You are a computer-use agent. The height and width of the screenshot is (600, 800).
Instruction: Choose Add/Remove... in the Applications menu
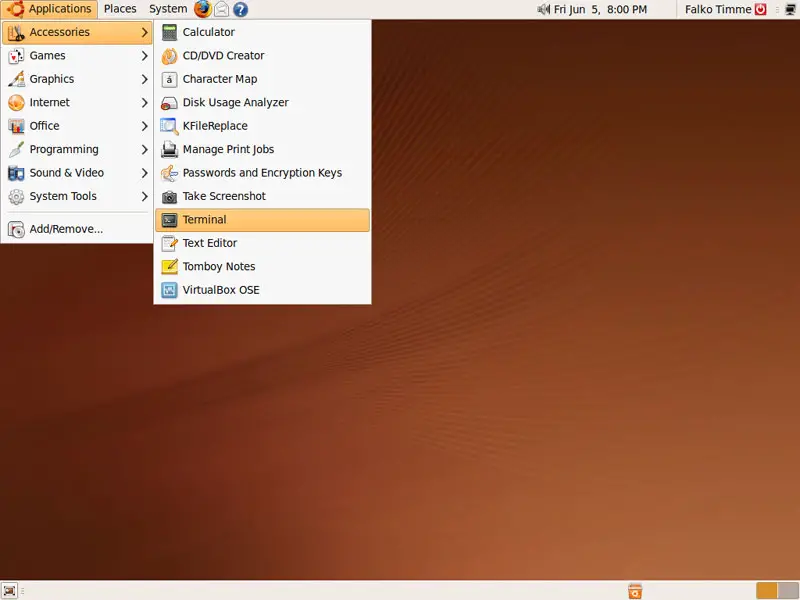(x=77, y=229)
